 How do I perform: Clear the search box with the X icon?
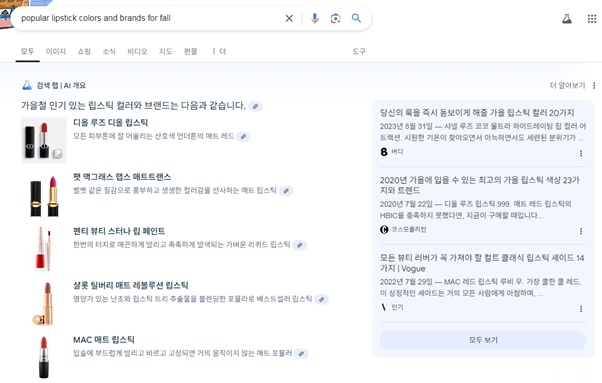(289, 18)
